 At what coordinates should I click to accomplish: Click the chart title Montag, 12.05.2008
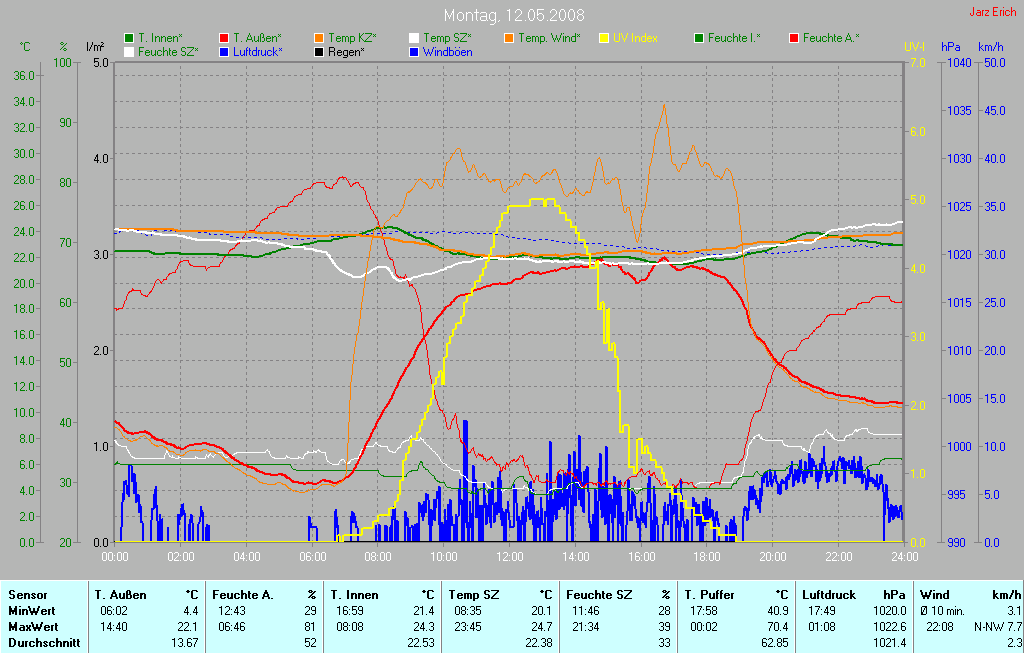pyautogui.click(x=514, y=15)
